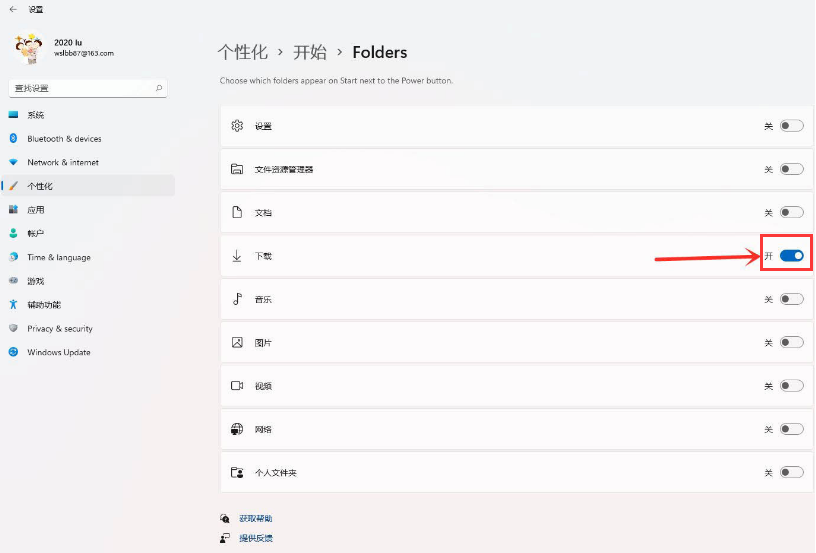Turn off the 下载 toggle
Image resolution: width=816 pixels, height=553 pixels.
click(x=792, y=255)
